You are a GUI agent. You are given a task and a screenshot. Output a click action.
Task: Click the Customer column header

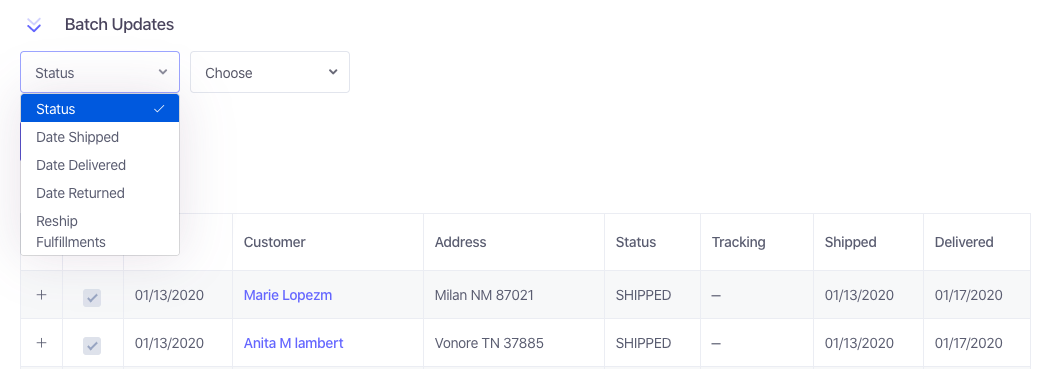275,242
